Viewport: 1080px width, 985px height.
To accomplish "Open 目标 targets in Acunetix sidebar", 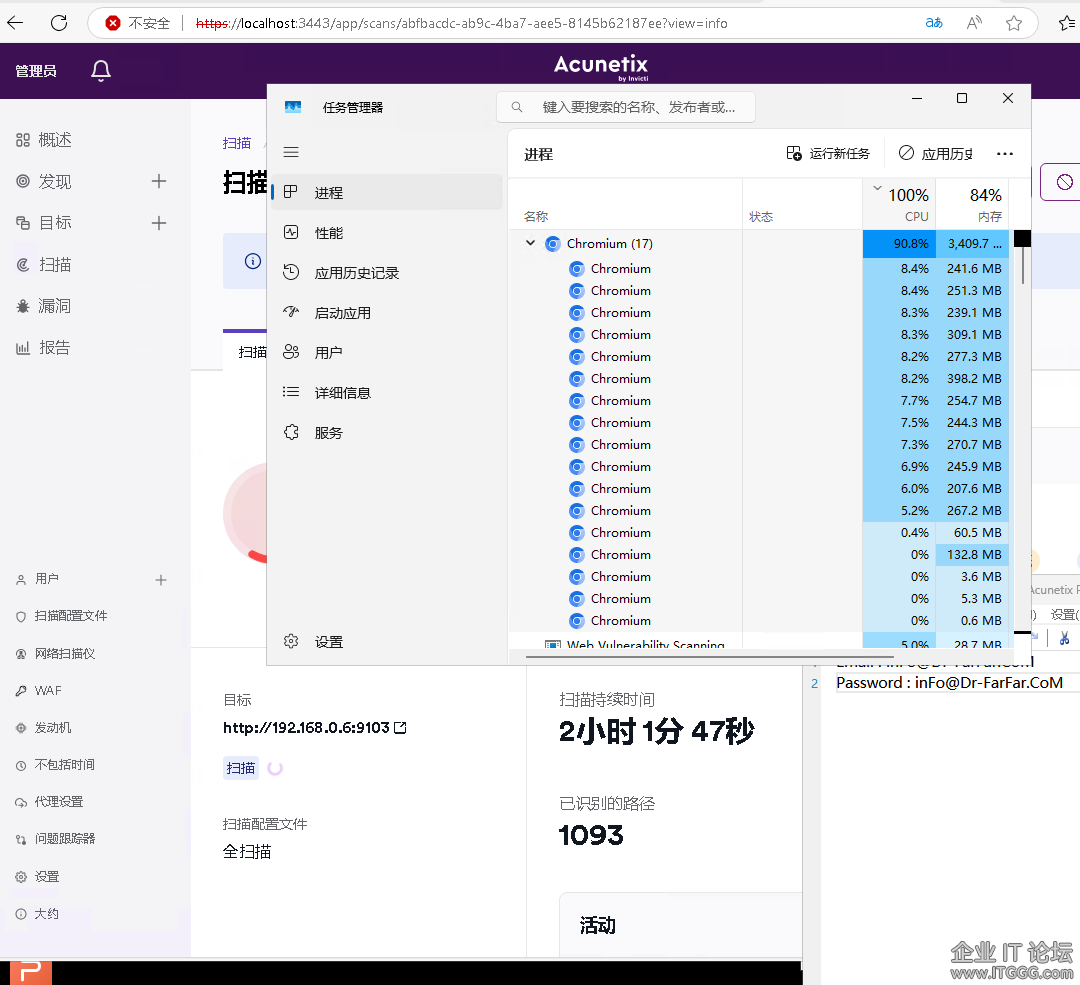I will (x=44, y=222).
